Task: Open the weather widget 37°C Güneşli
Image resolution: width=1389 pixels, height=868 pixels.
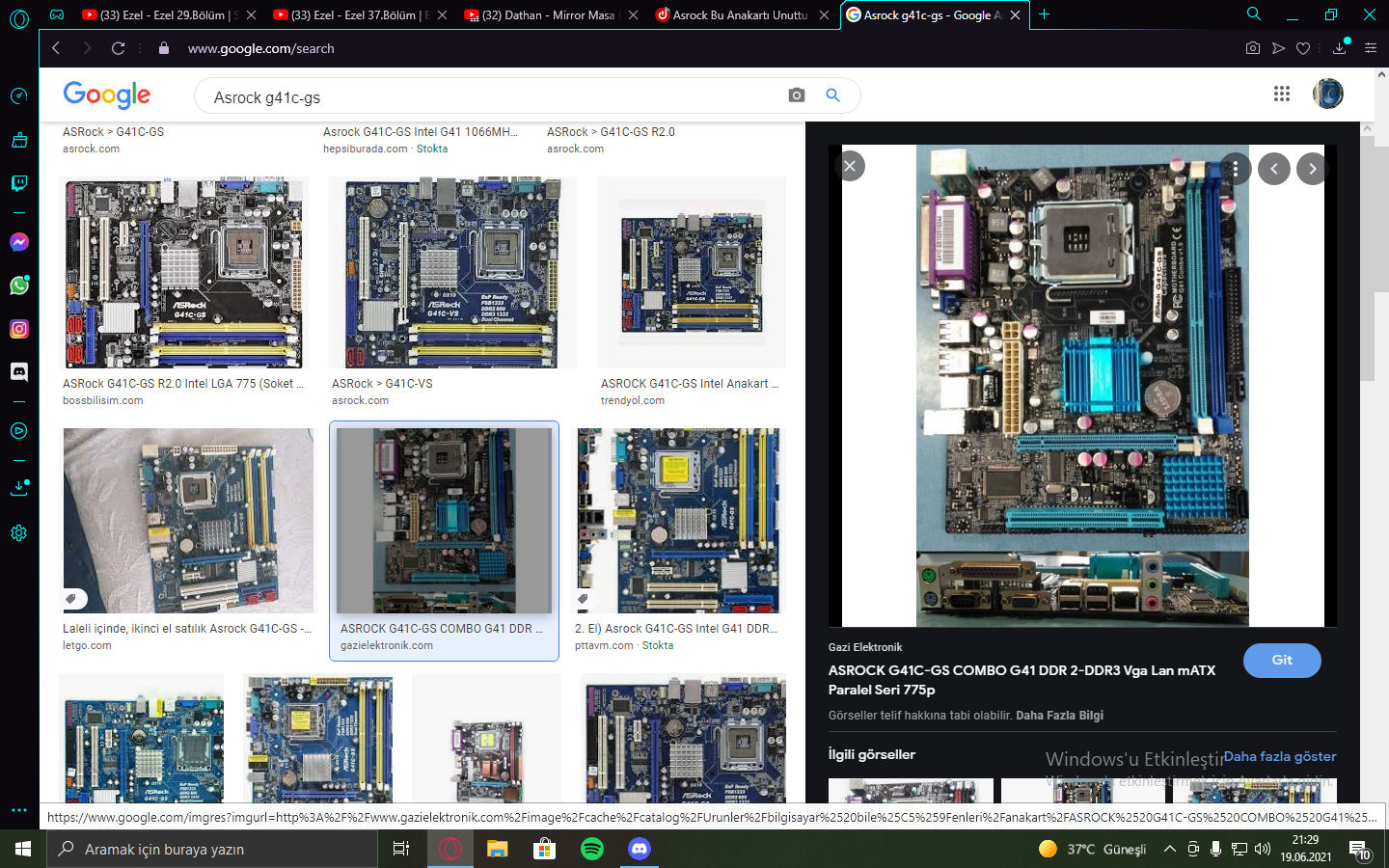Action: [x=1093, y=849]
